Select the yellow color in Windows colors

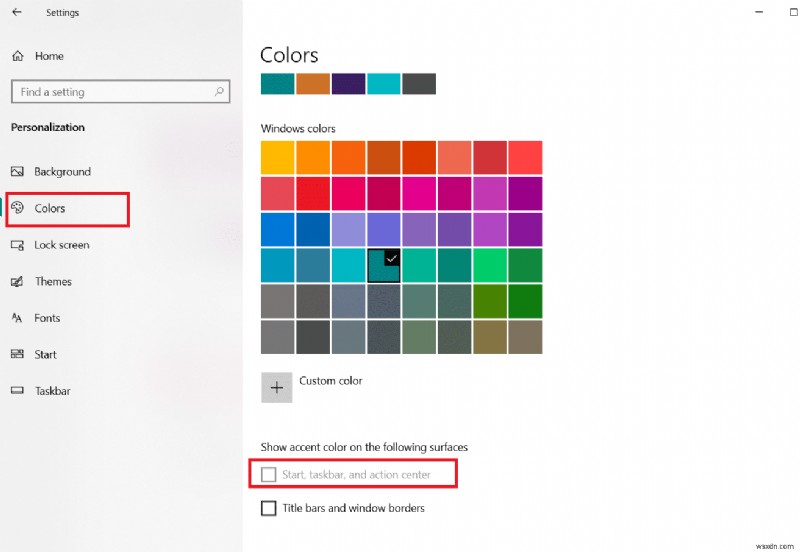pos(277,157)
